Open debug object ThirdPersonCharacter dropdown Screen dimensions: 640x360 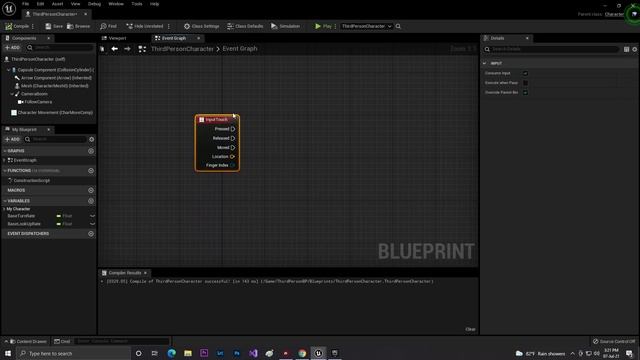[366, 26]
